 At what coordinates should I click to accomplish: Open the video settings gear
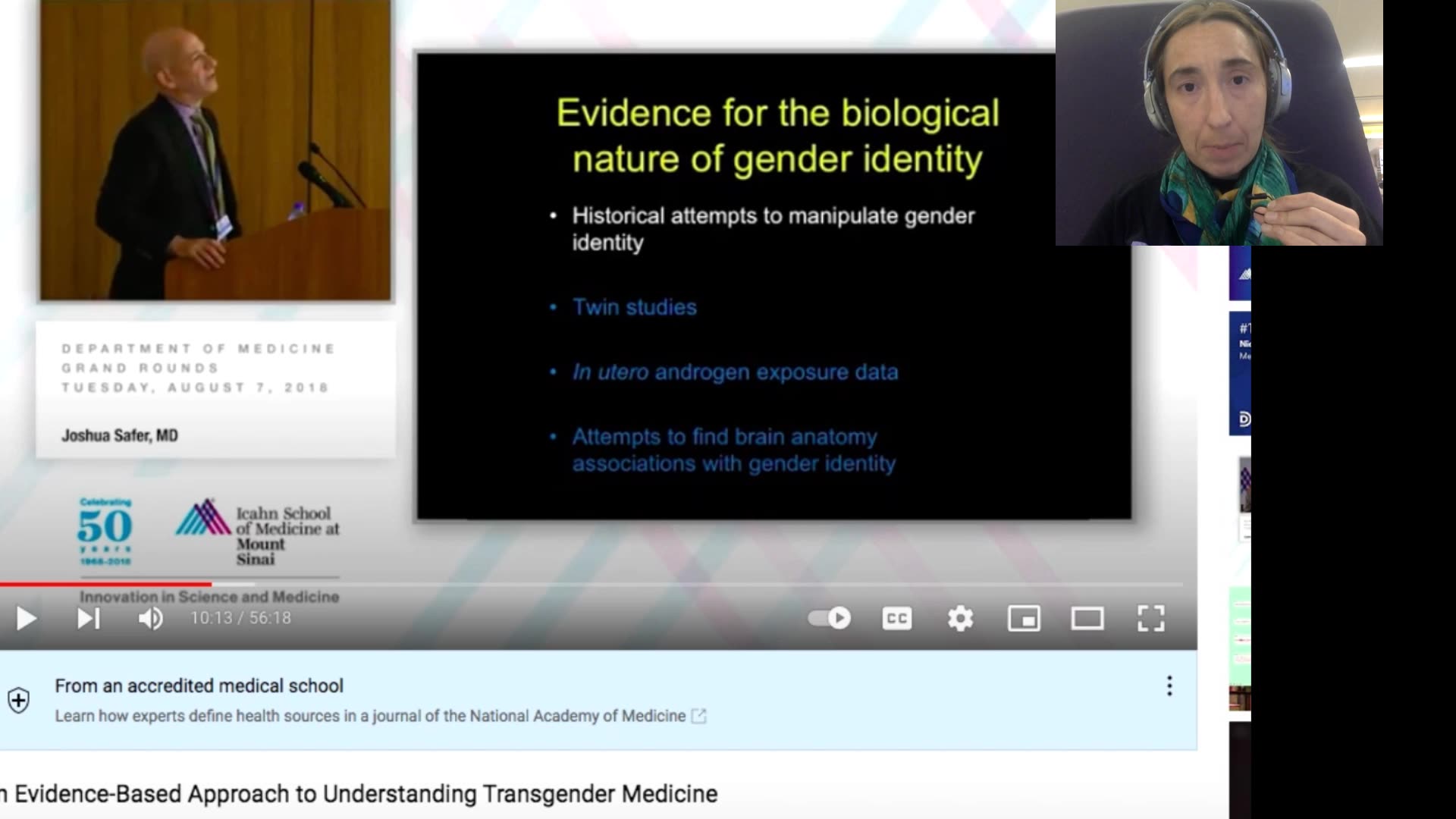coord(960,619)
